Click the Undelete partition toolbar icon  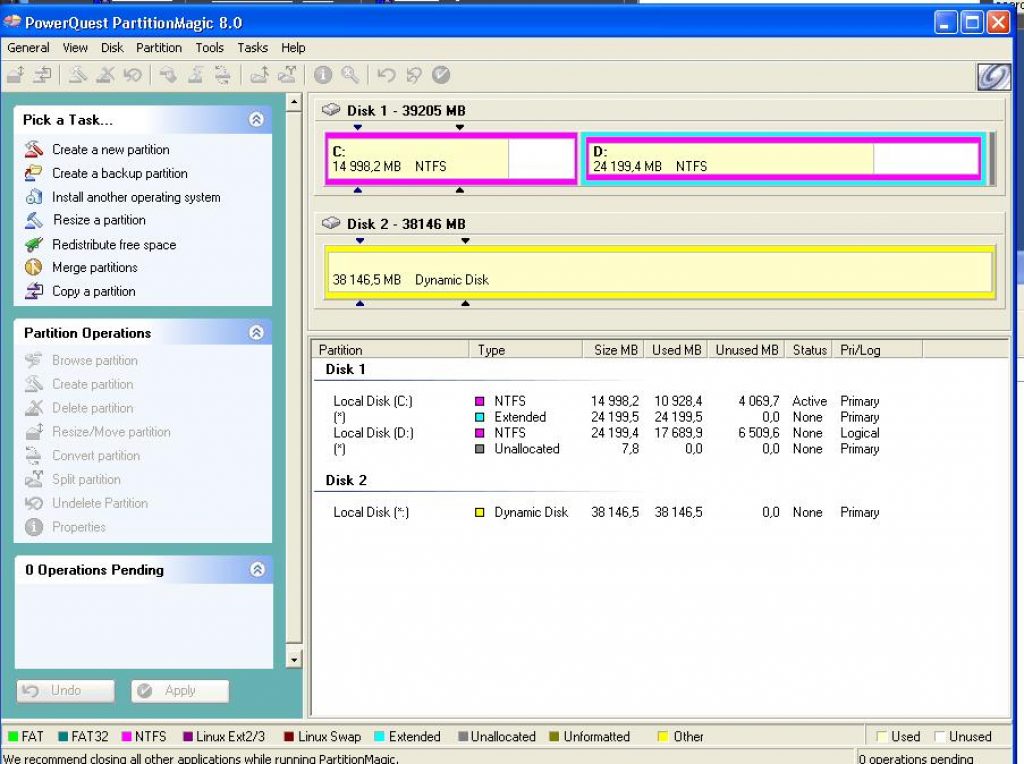pos(133,75)
